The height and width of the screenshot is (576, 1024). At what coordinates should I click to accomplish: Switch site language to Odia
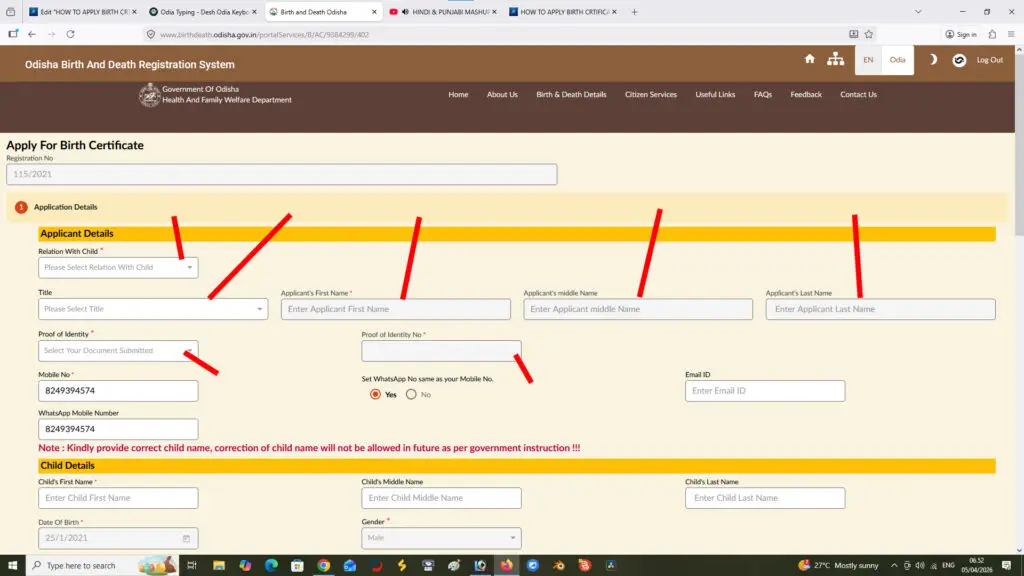tap(897, 60)
